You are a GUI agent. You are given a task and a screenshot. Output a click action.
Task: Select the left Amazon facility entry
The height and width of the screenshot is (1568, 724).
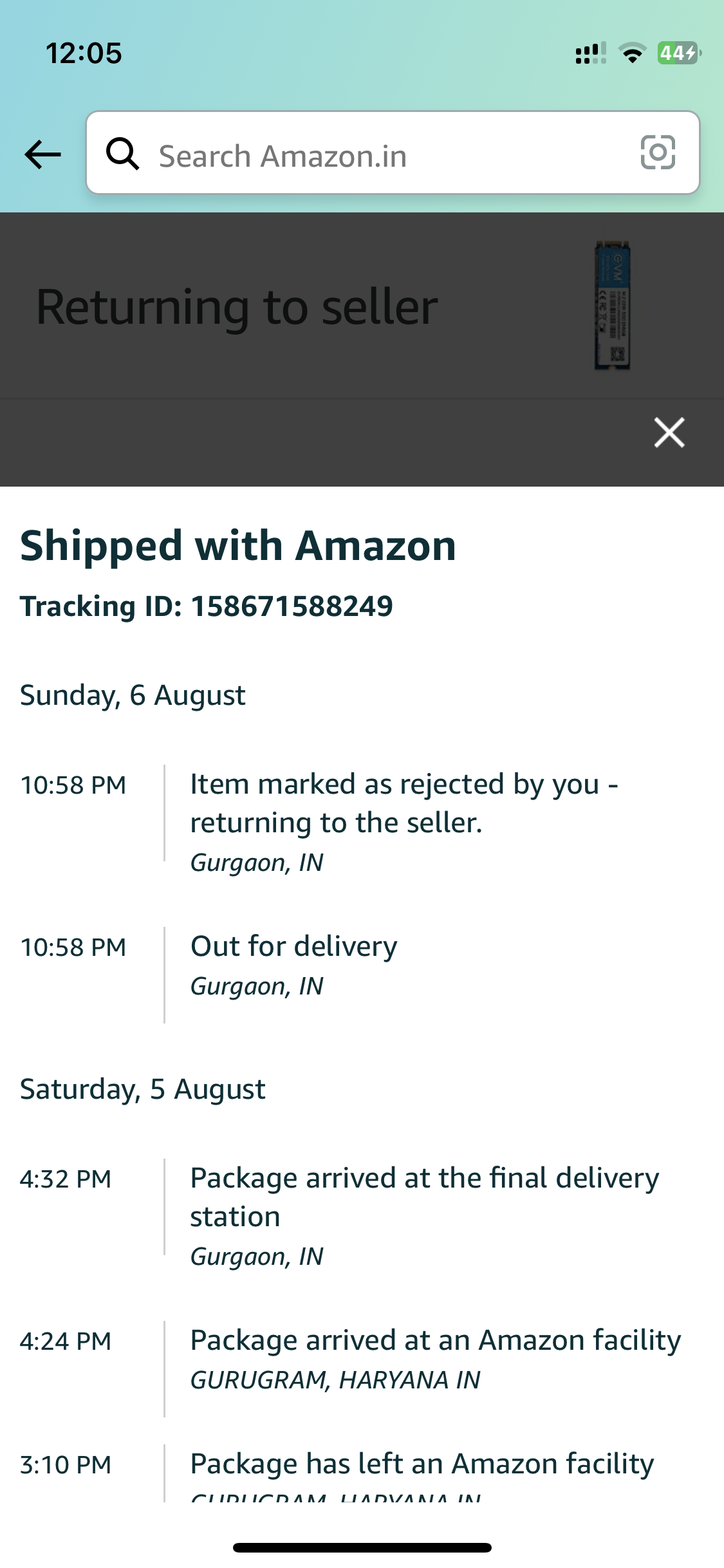click(422, 1470)
